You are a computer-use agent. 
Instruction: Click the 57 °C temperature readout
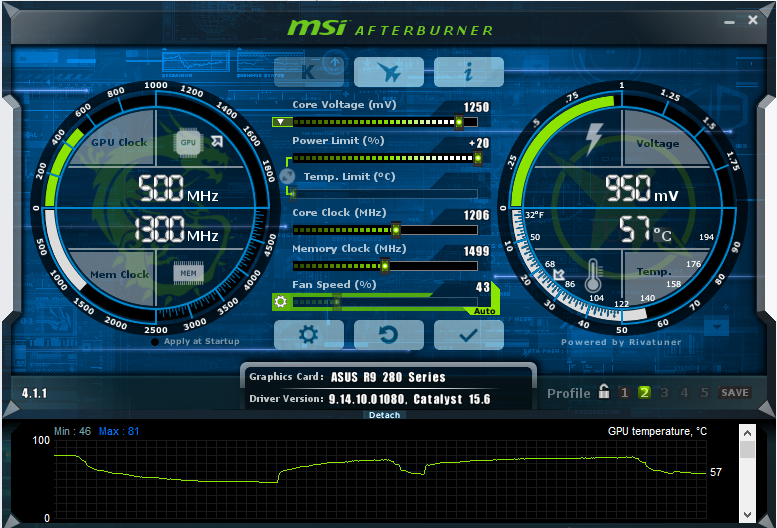coord(646,229)
